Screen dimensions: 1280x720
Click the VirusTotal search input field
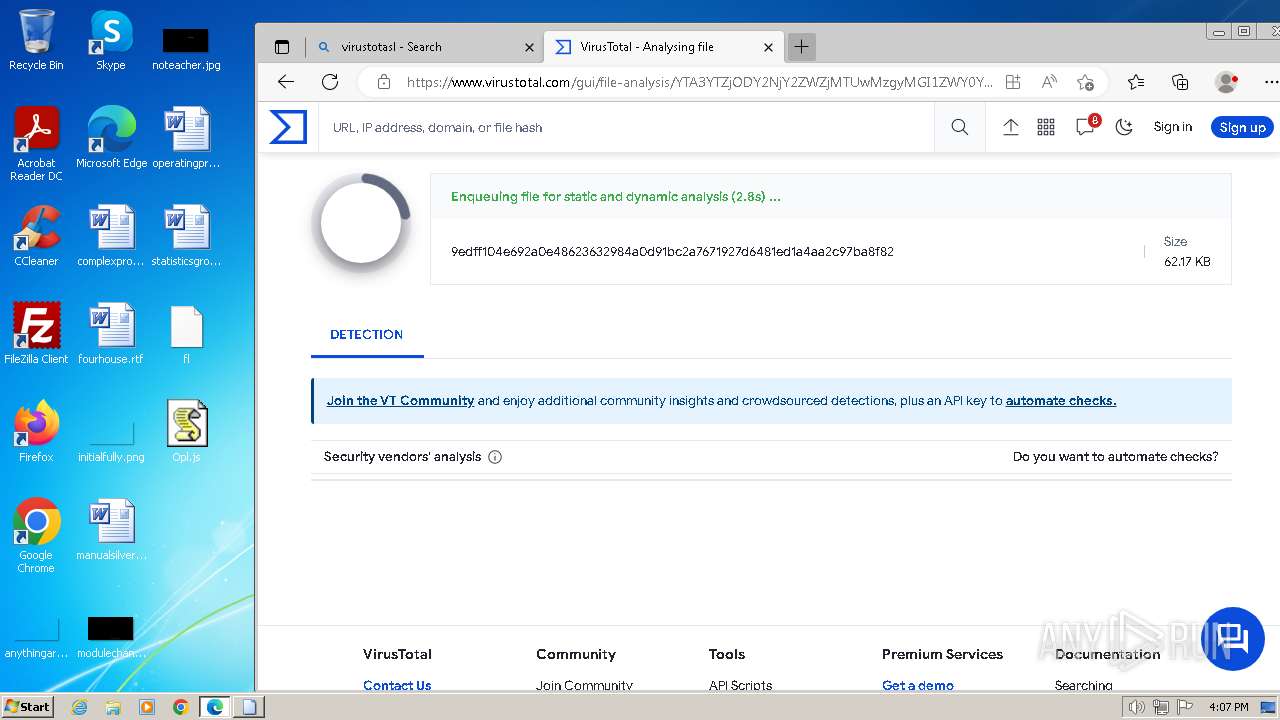click(x=626, y=127)
